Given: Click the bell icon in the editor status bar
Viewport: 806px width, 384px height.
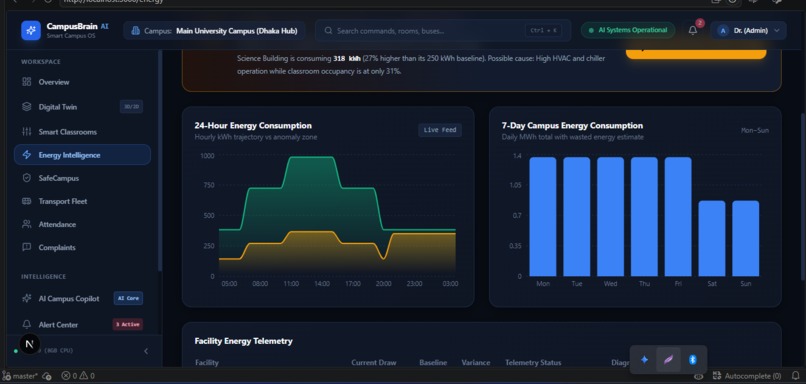Looking at the screenshot, I should [x=796, y=376].
